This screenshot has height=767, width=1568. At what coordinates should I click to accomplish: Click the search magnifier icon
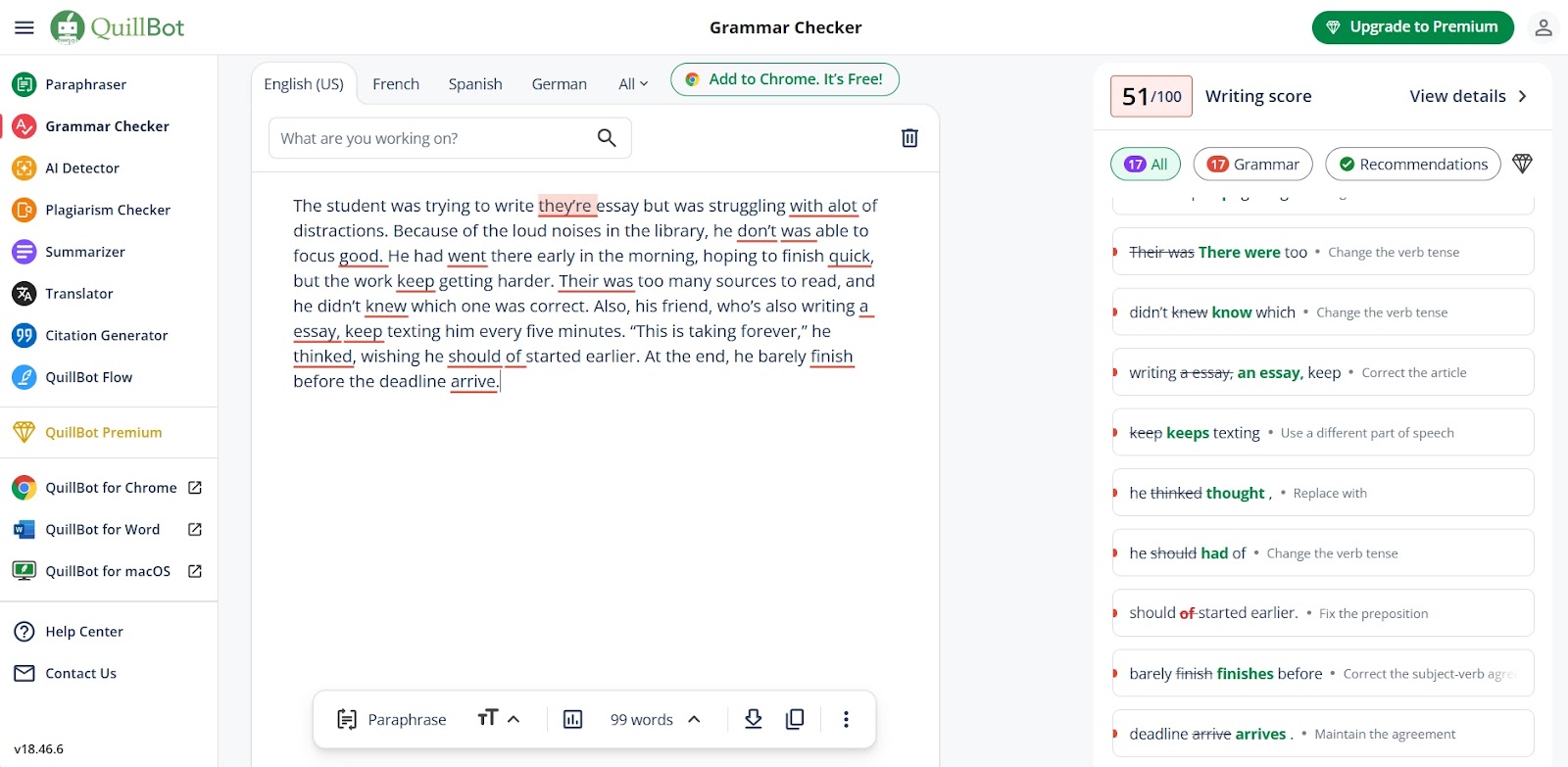[x=607, y=138]
